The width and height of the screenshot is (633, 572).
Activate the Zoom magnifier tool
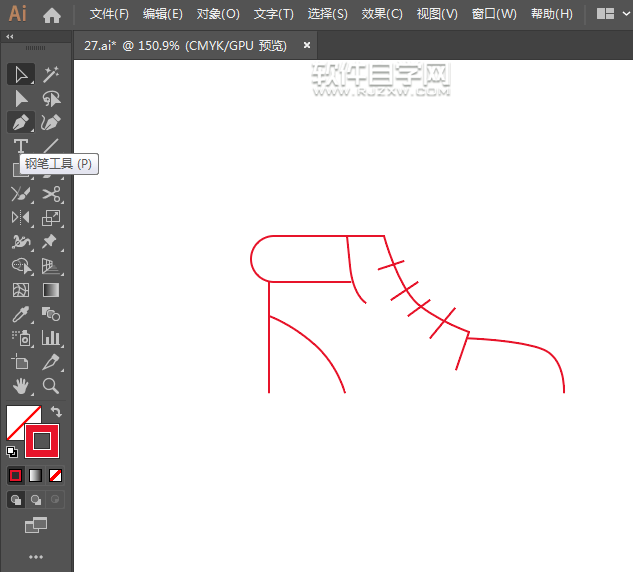pos(51,385)
